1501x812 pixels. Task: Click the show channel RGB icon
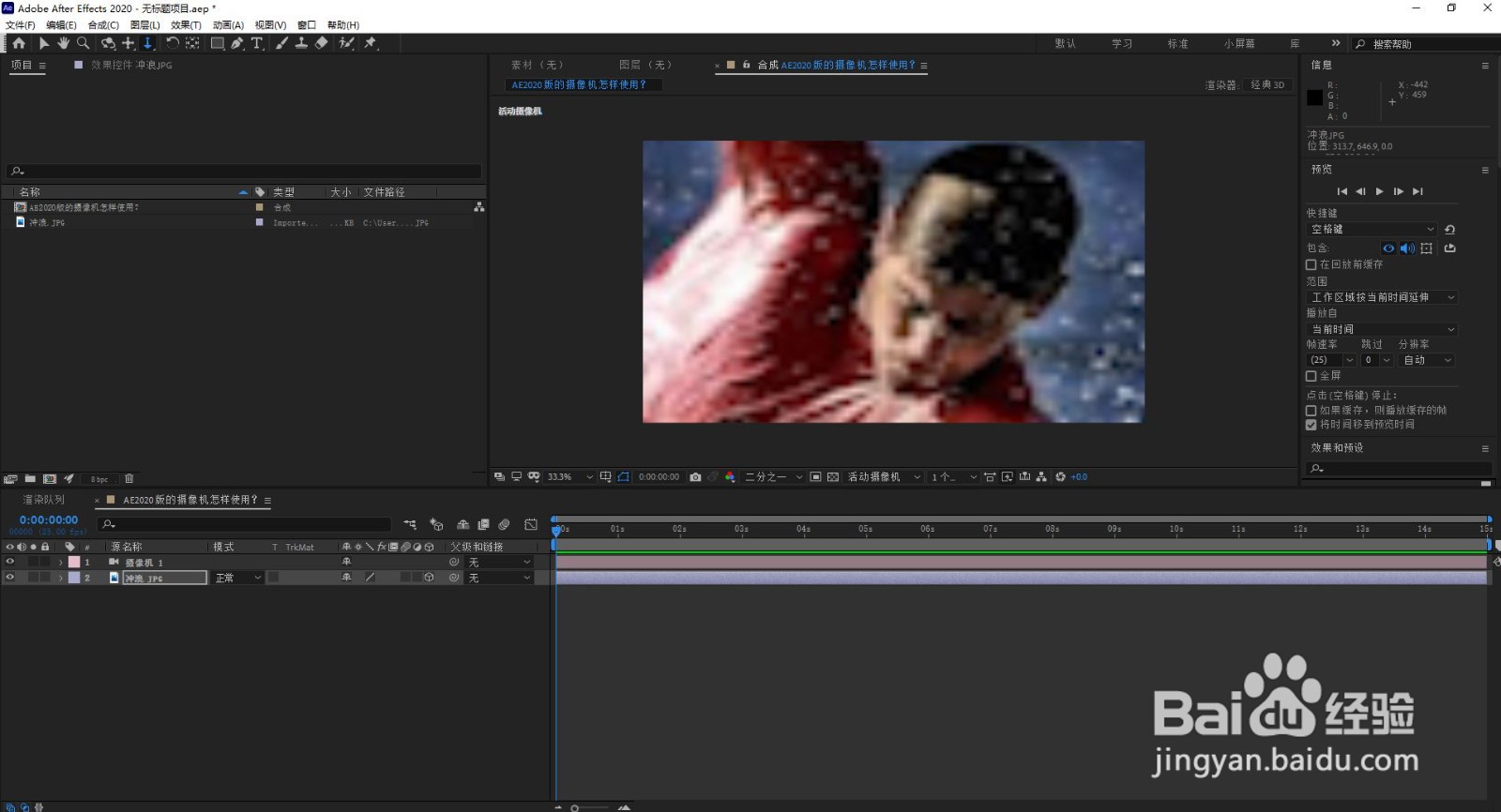730,477
